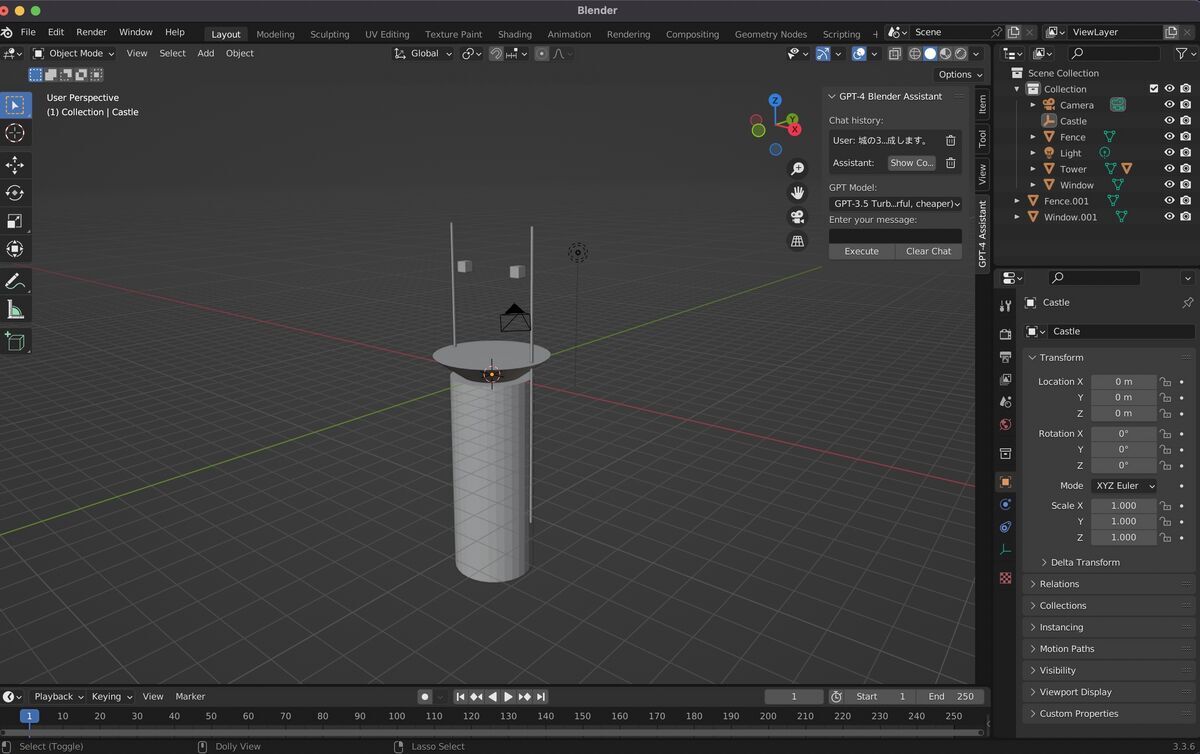1200x754 pixels.
Task: Open Render Properties in the properties editor
Action: [x=1005, y=334]
